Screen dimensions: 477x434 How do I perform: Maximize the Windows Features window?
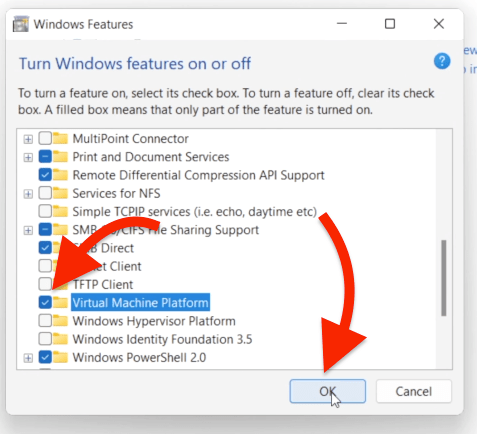pyautogui.click(x=390, y=24)
